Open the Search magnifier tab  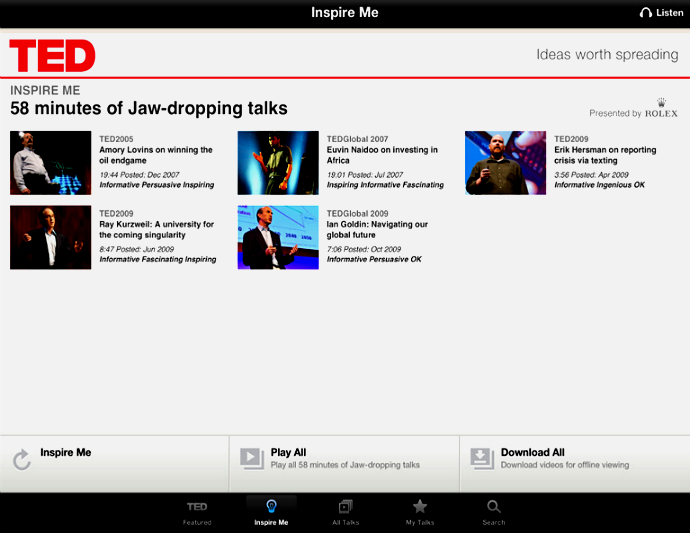tap(494, 507)
